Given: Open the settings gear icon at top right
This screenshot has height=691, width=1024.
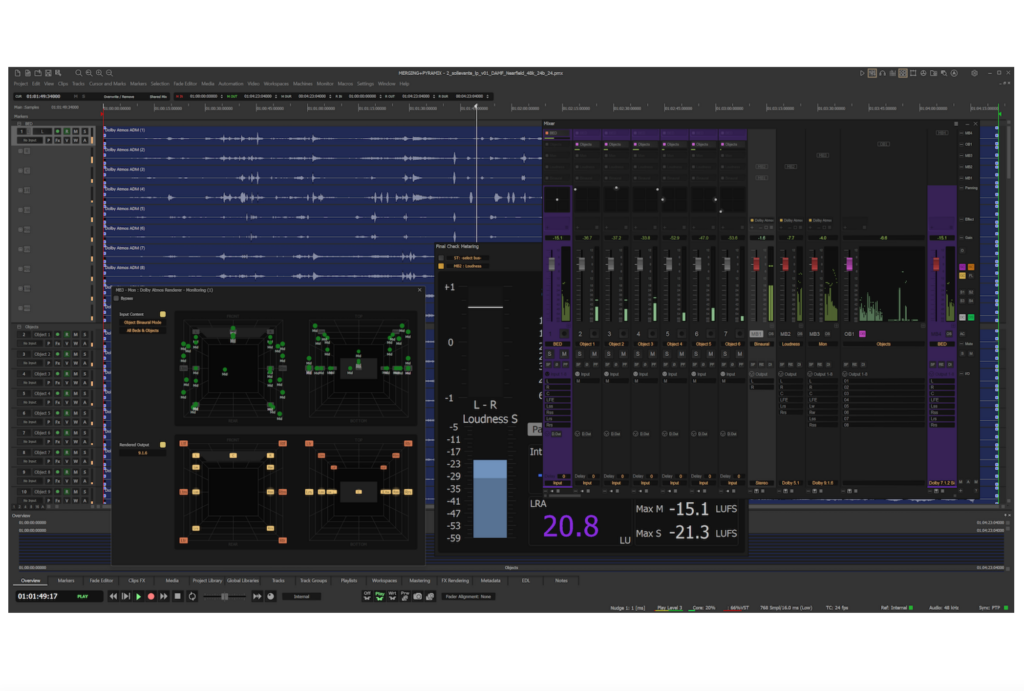Looking at the screenshot, I should click(975, 73).
